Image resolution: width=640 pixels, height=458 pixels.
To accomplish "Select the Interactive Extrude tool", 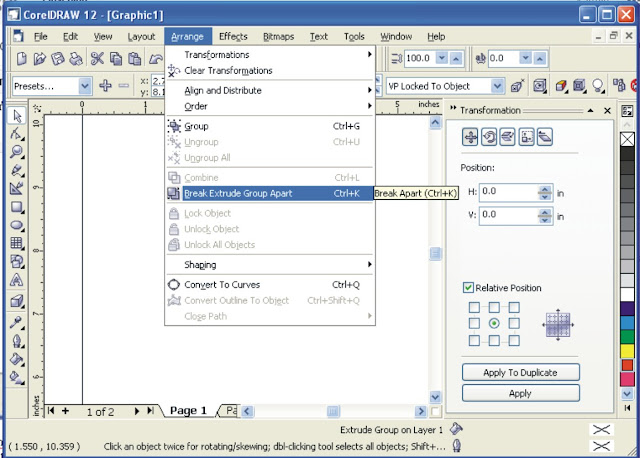I will [17, 301].
